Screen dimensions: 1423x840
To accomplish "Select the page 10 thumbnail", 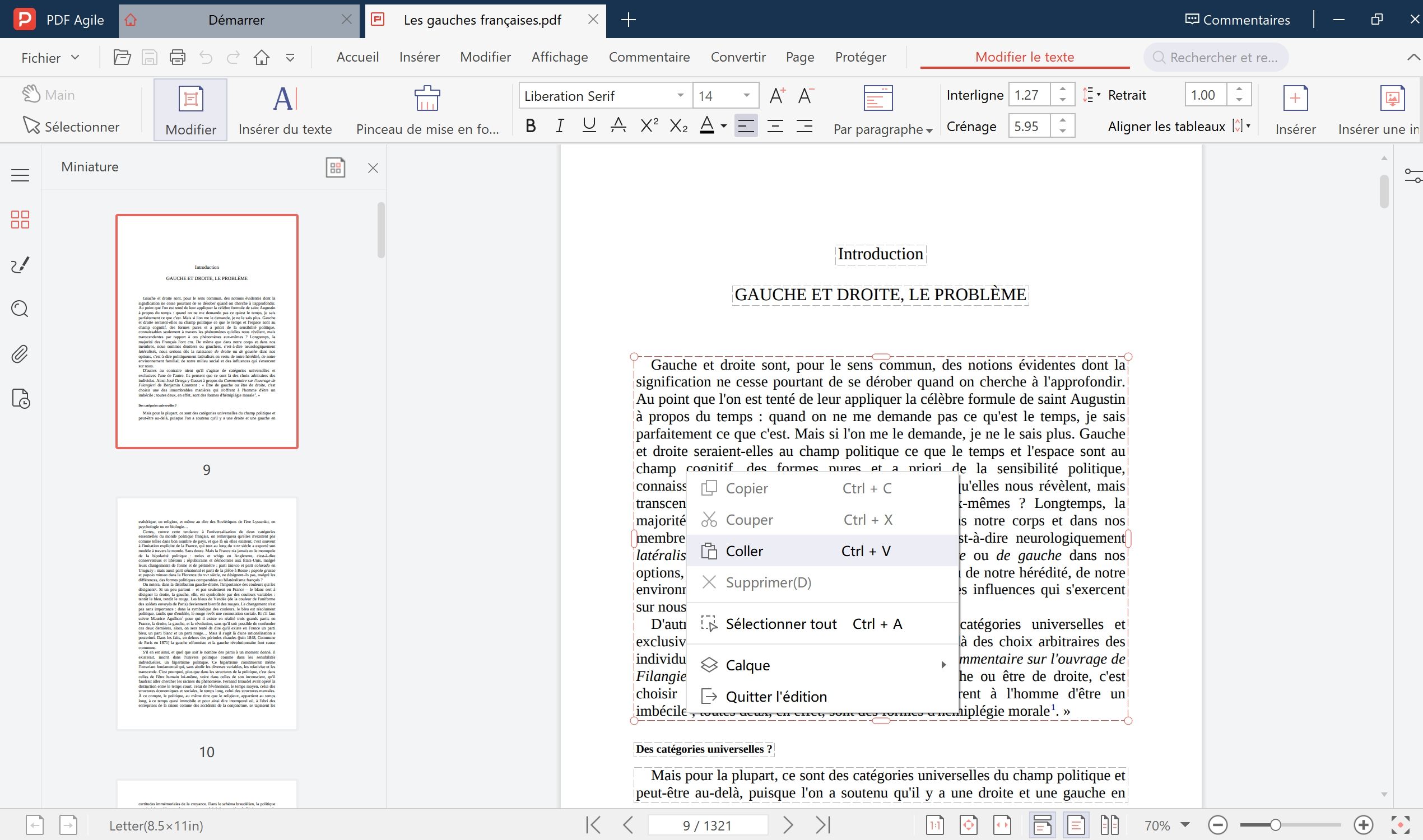I will click(207, 614).
